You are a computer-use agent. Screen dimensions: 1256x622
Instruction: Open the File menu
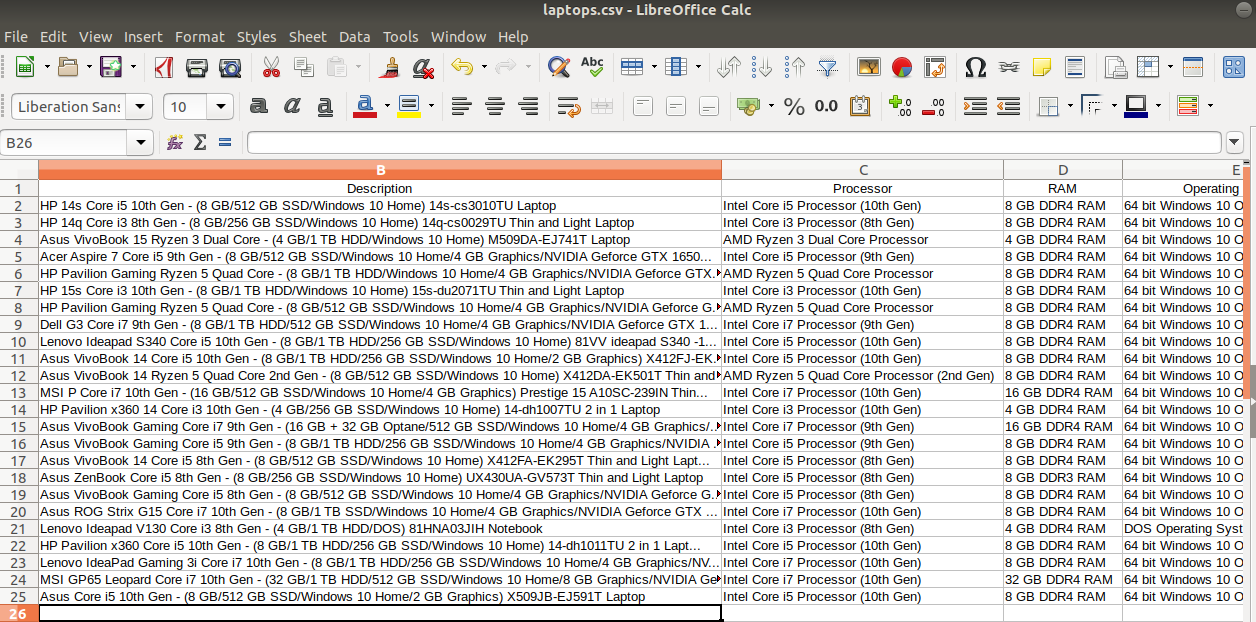[16, 36]
